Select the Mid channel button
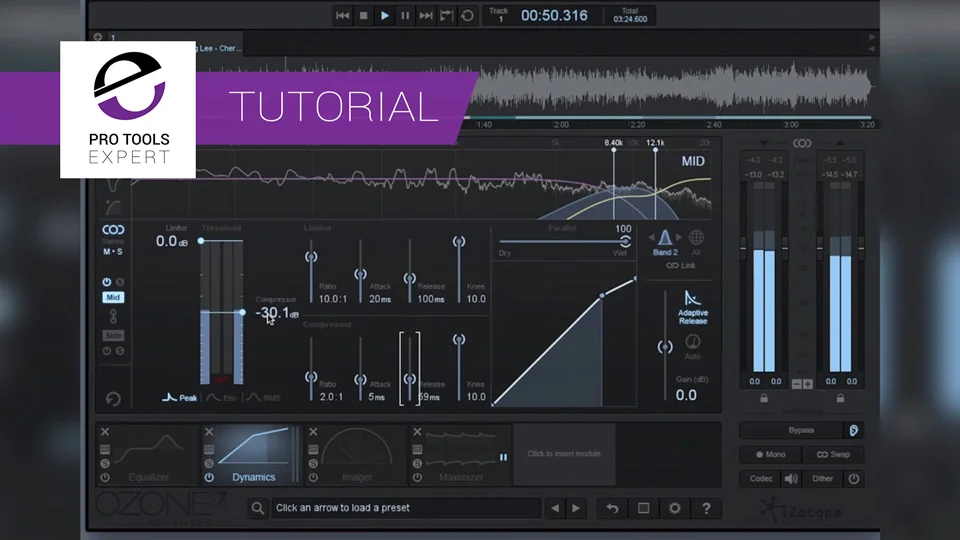The image size is (960, 540). (113, 298)
